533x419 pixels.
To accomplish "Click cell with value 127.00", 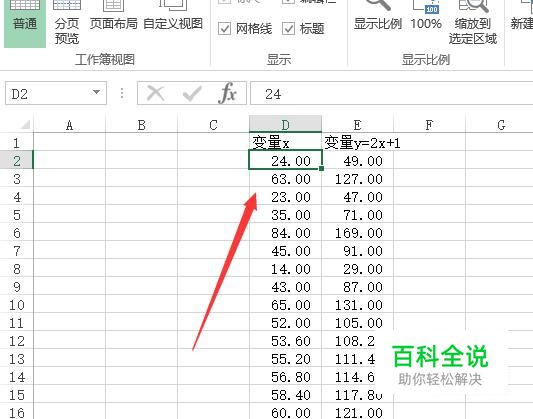I will point(357,178).
